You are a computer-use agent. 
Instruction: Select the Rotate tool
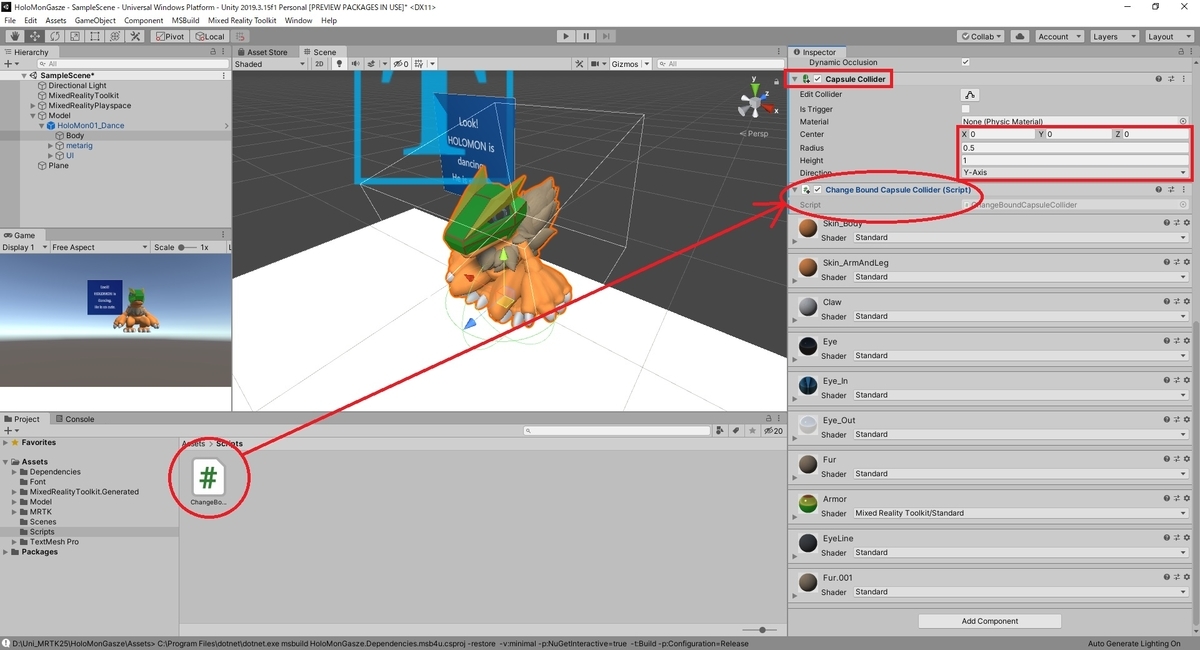(x=54, y=36)
